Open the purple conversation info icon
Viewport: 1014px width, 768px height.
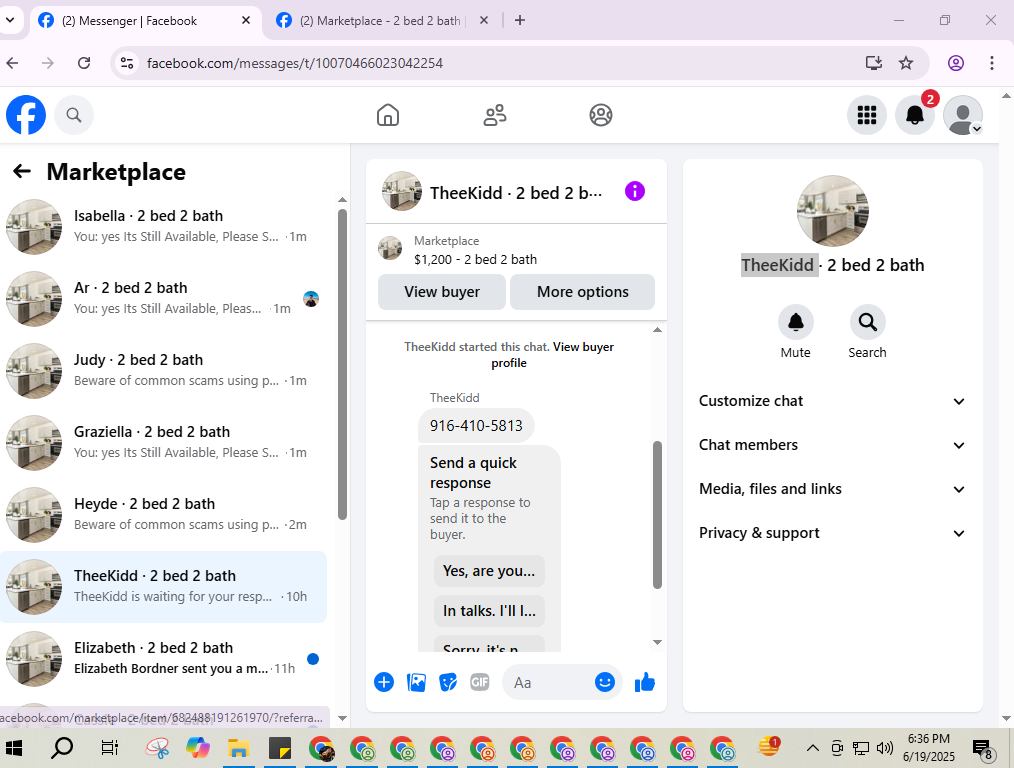click(634, 191)
